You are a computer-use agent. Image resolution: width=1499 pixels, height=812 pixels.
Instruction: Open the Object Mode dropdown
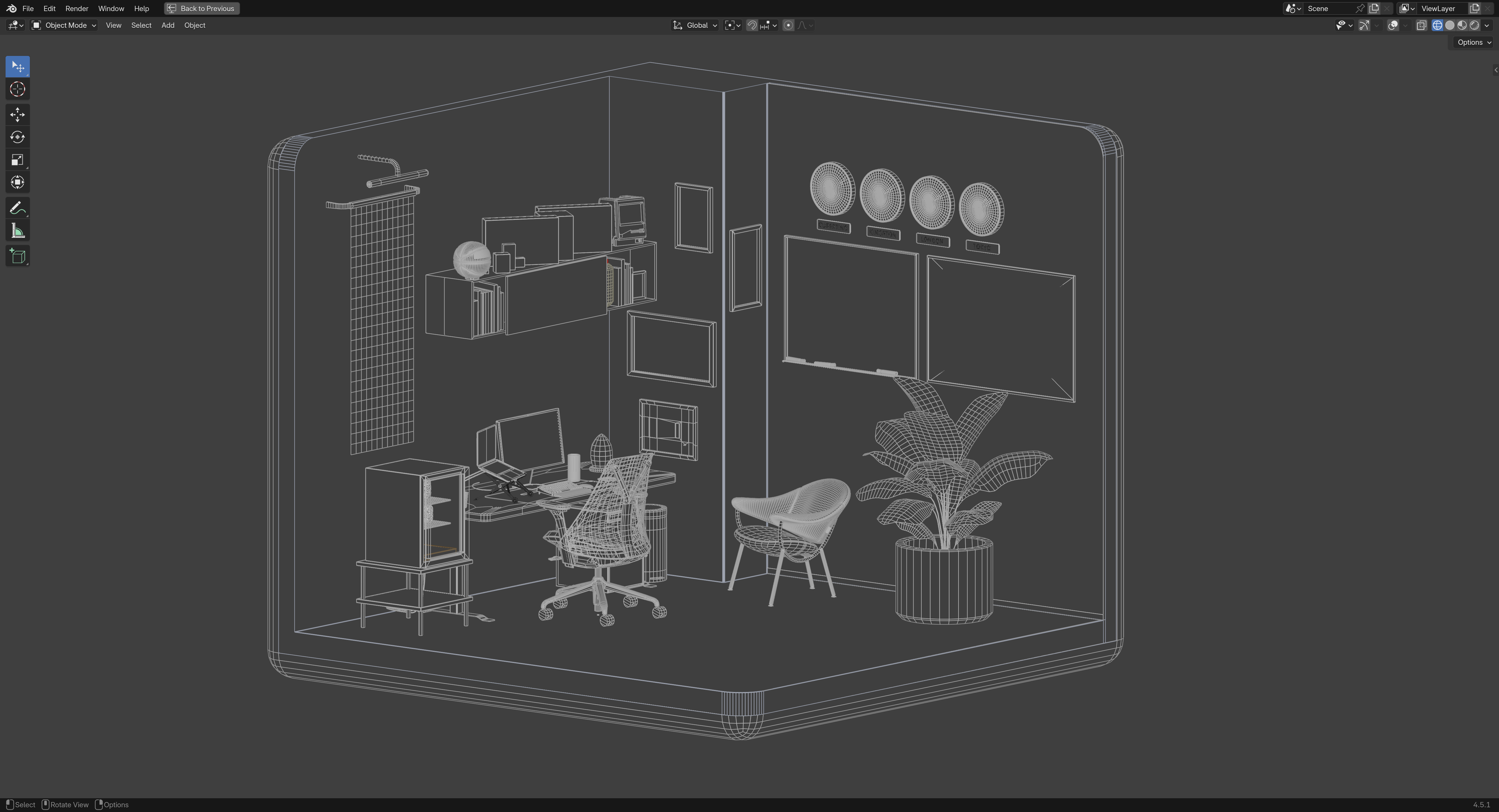coord(64,25)
